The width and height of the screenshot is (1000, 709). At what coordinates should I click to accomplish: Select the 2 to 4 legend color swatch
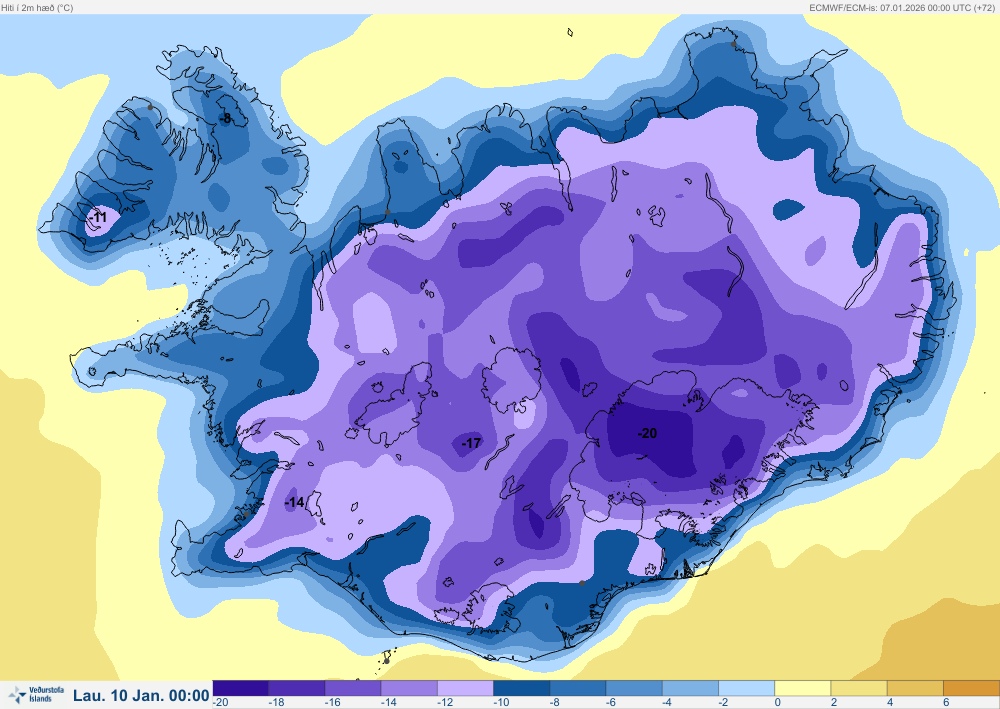[858, 688]
